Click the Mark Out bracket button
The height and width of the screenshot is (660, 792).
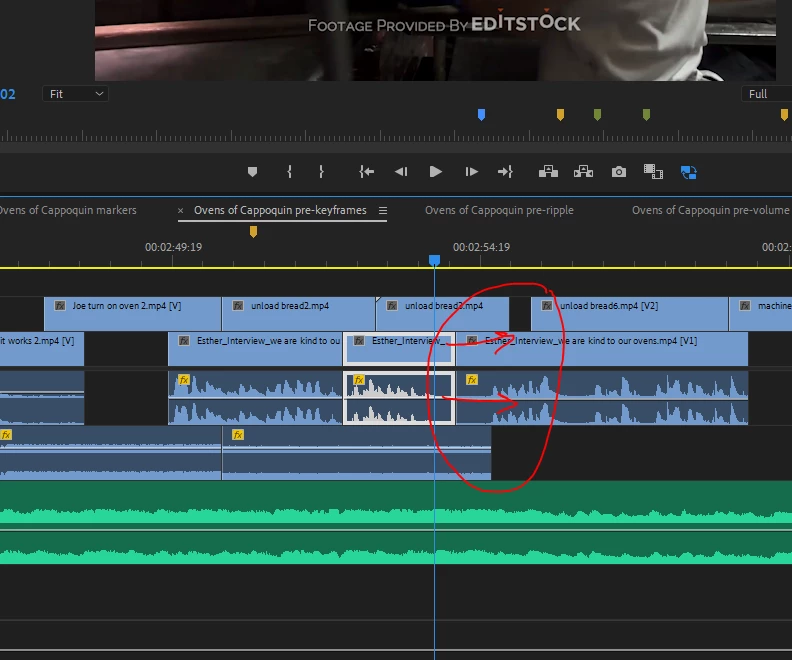pyautogui.click(x=321, y=172)
